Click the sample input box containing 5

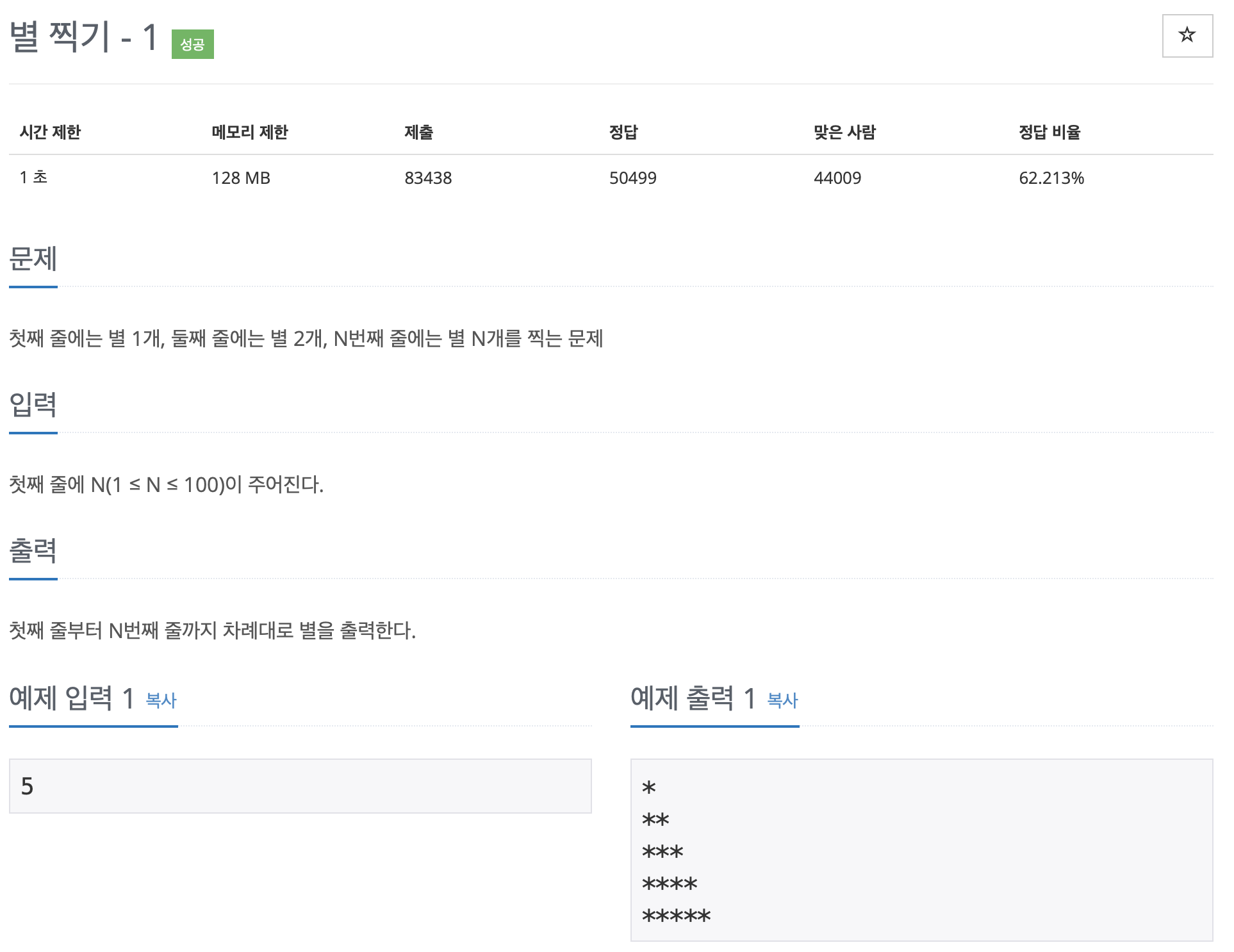click(300, 786)
